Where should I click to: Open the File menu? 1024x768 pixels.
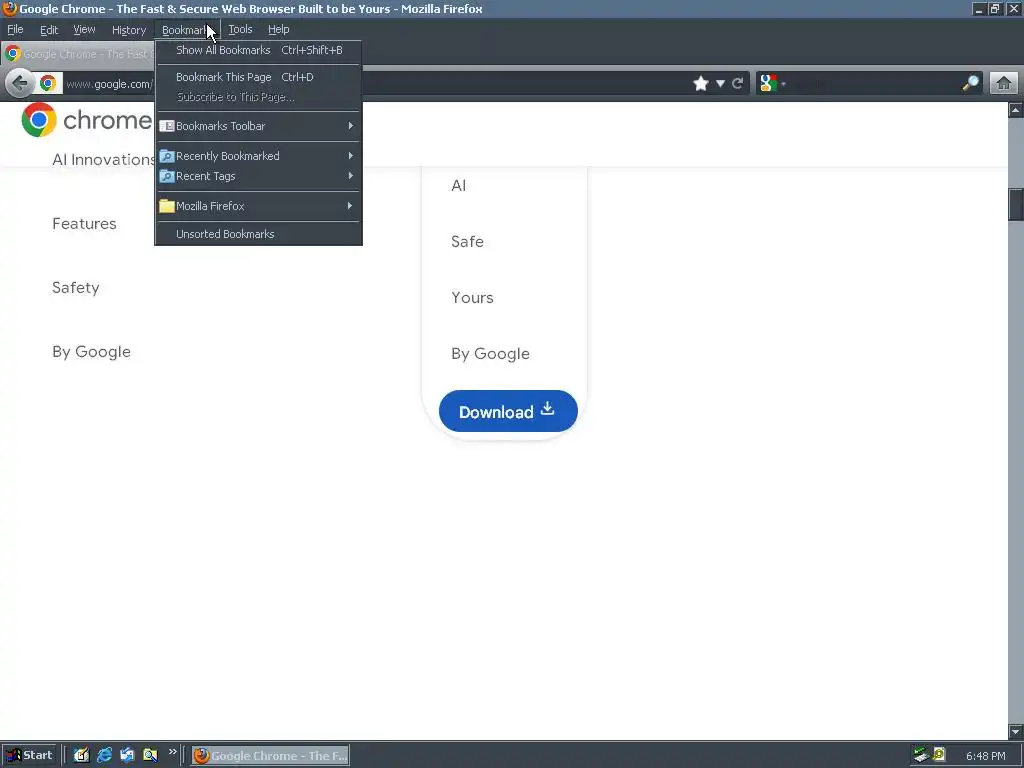(x=15, y=29)
